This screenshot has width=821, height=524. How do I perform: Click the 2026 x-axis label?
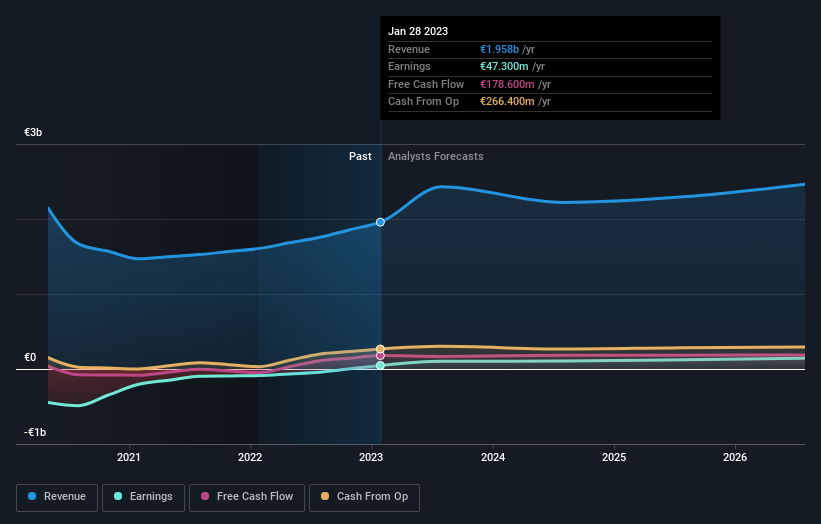click(735, 457)
